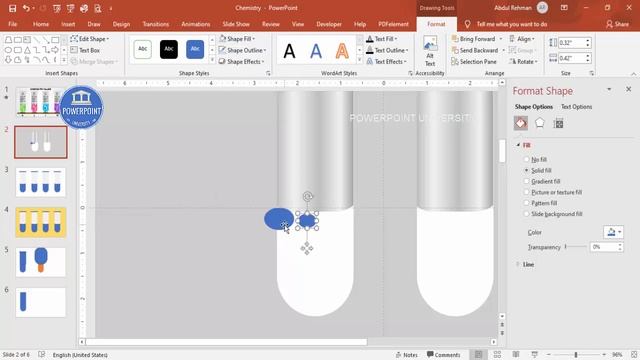Switch to the Transitions tab

pyautogui.click(x=156, y=24)
